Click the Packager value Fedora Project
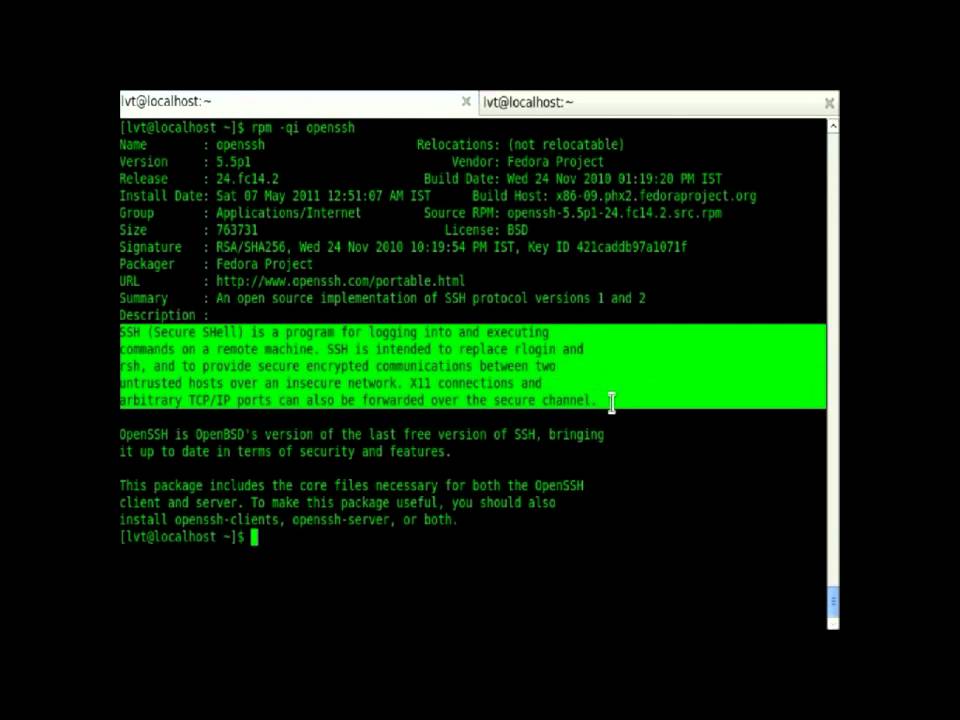The width and height of the screenshot is (960, 720). coord(264,264)
